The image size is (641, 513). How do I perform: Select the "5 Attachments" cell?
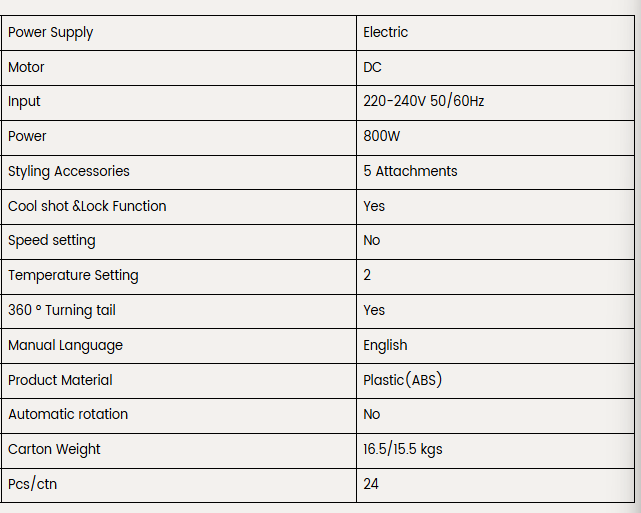[x=410, y=171]
